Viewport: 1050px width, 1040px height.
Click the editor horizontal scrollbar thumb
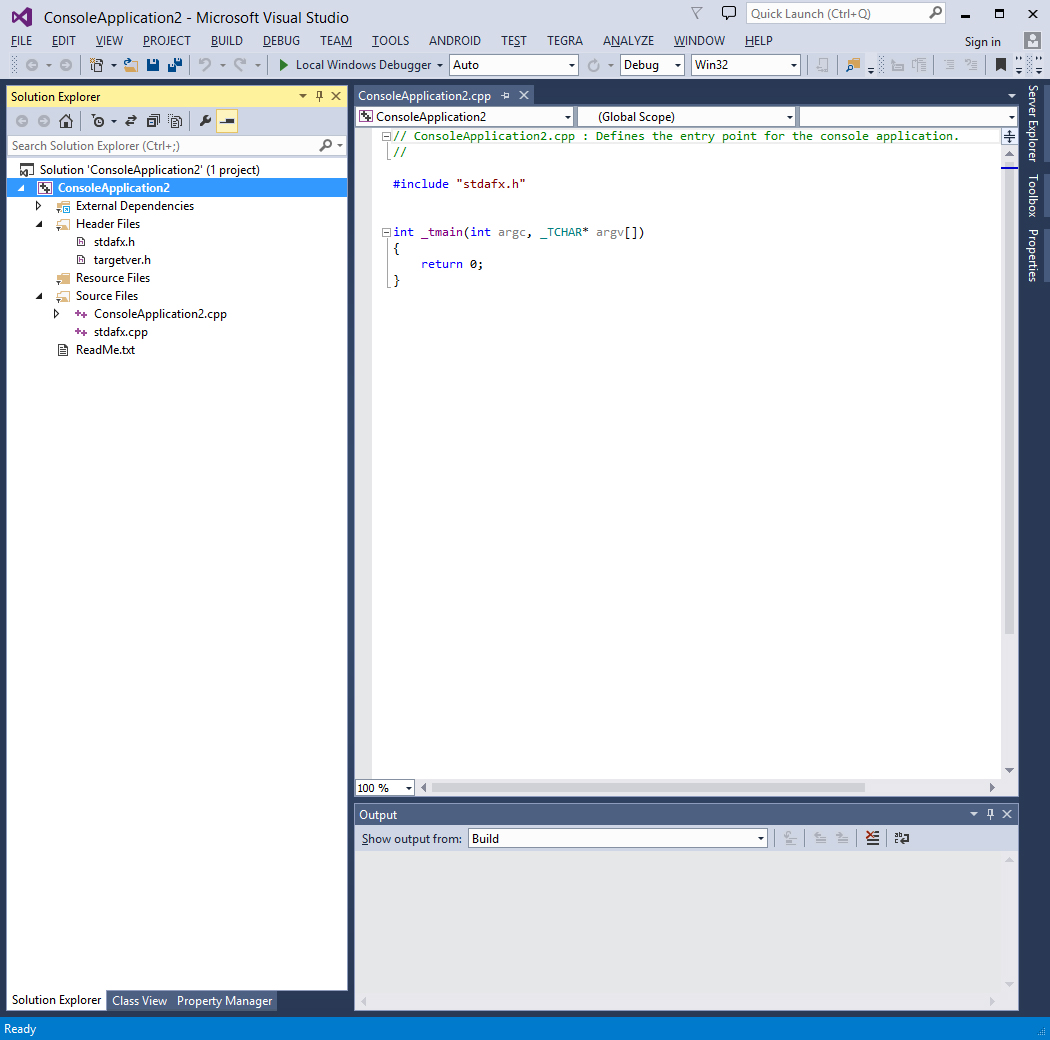pos(648,788)
